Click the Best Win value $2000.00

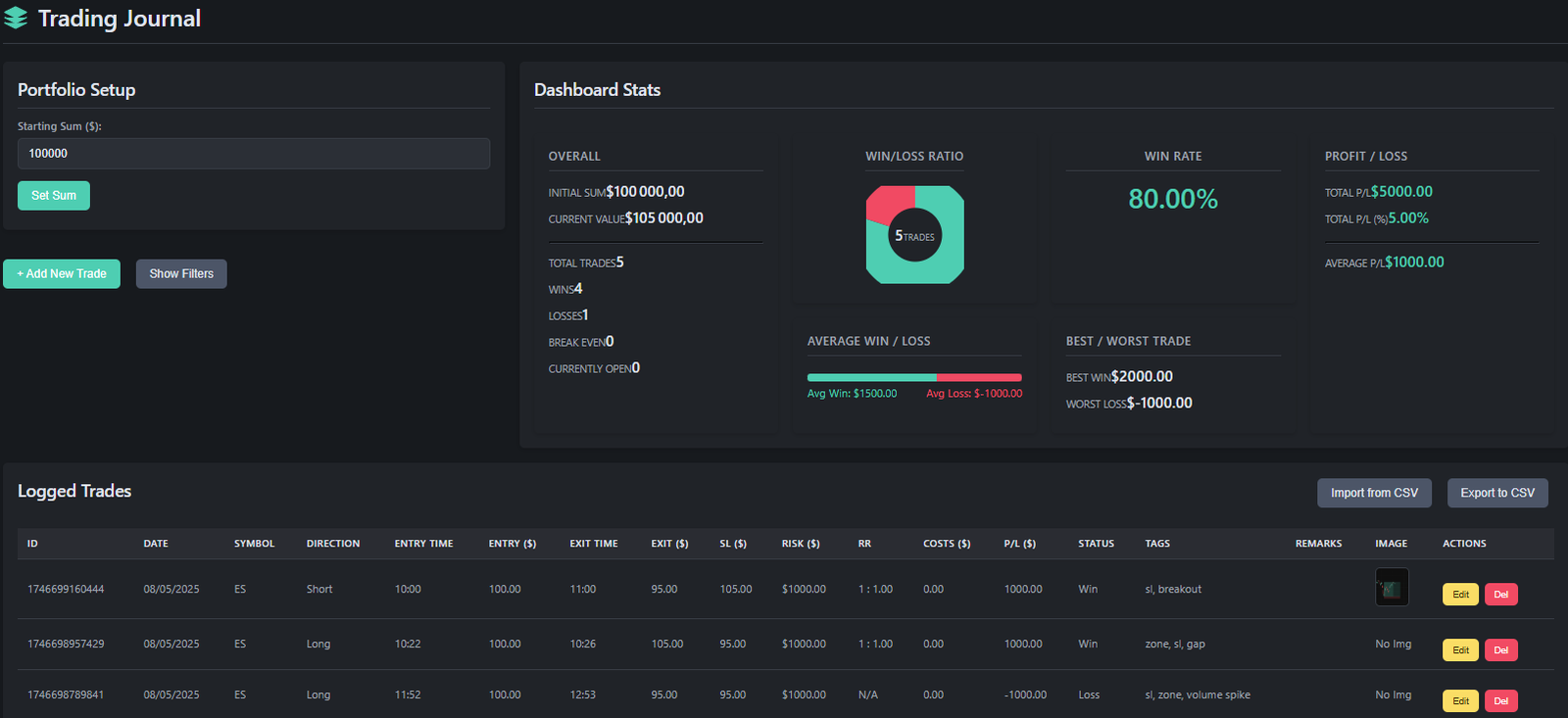pyautogui.click(x=1142, y=377)
